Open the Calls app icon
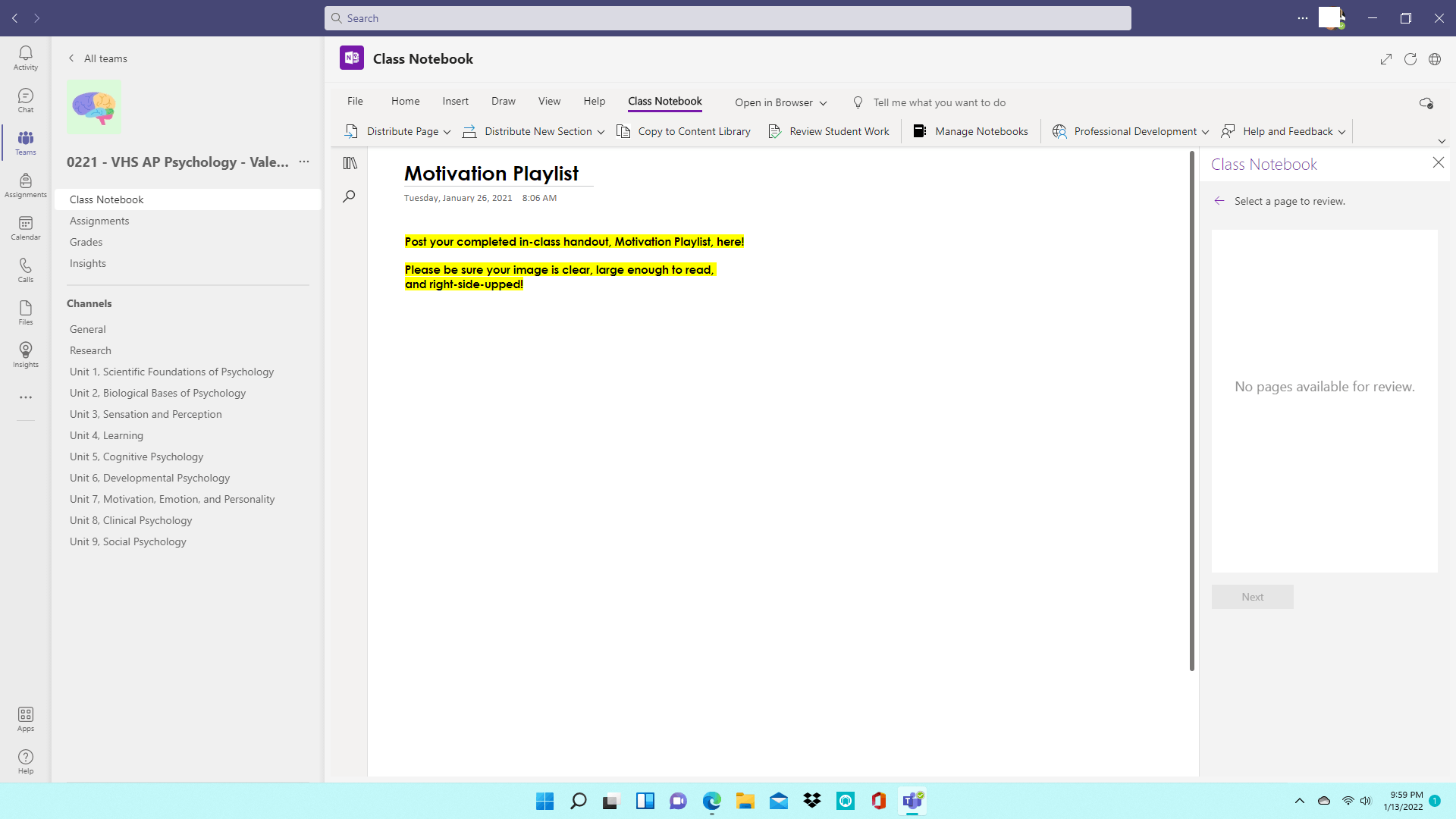Viewport: 1456px width, 819px height. coord(26,270)
